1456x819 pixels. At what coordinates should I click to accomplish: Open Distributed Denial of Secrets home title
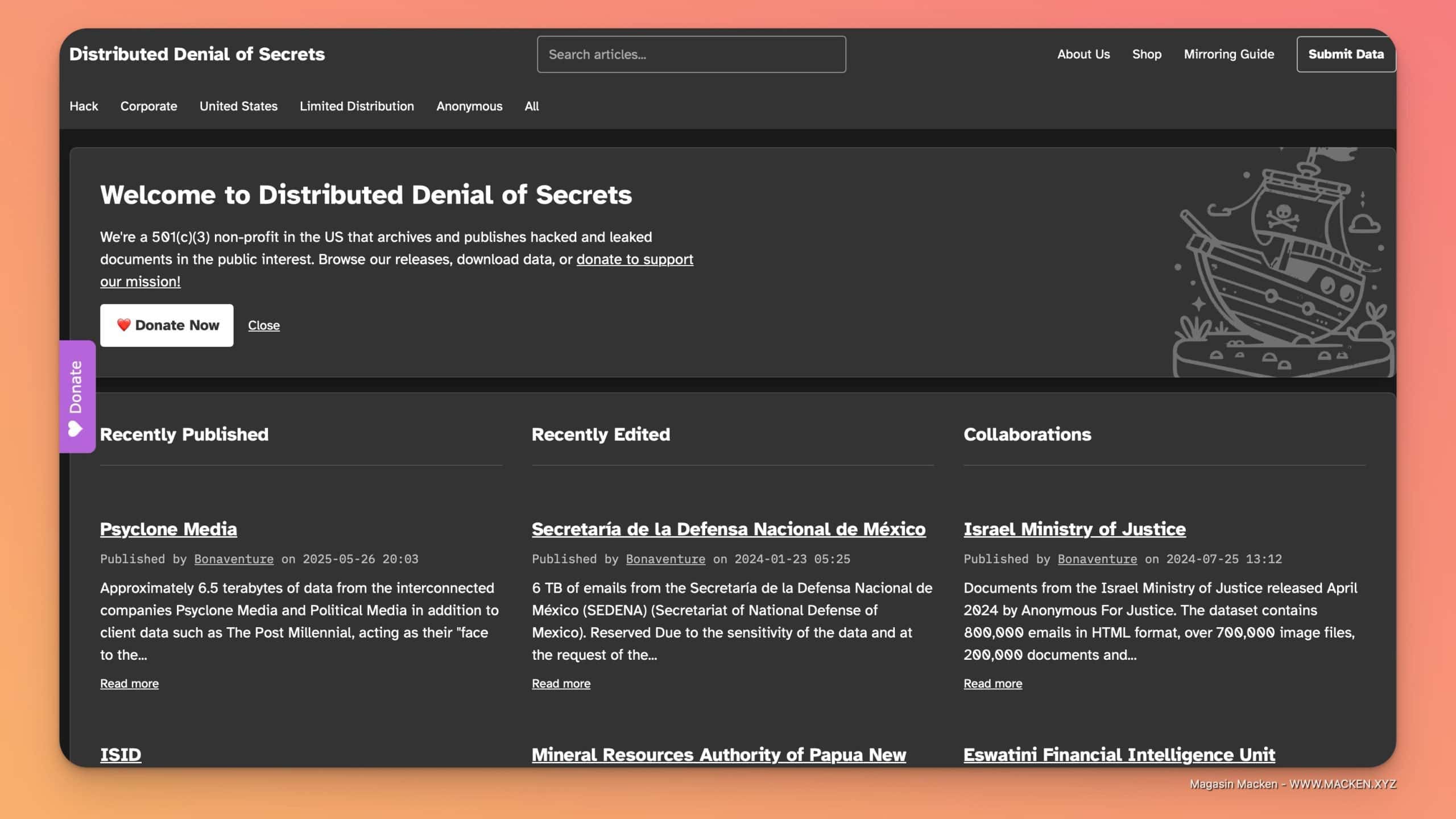click(x=197, y=54)
